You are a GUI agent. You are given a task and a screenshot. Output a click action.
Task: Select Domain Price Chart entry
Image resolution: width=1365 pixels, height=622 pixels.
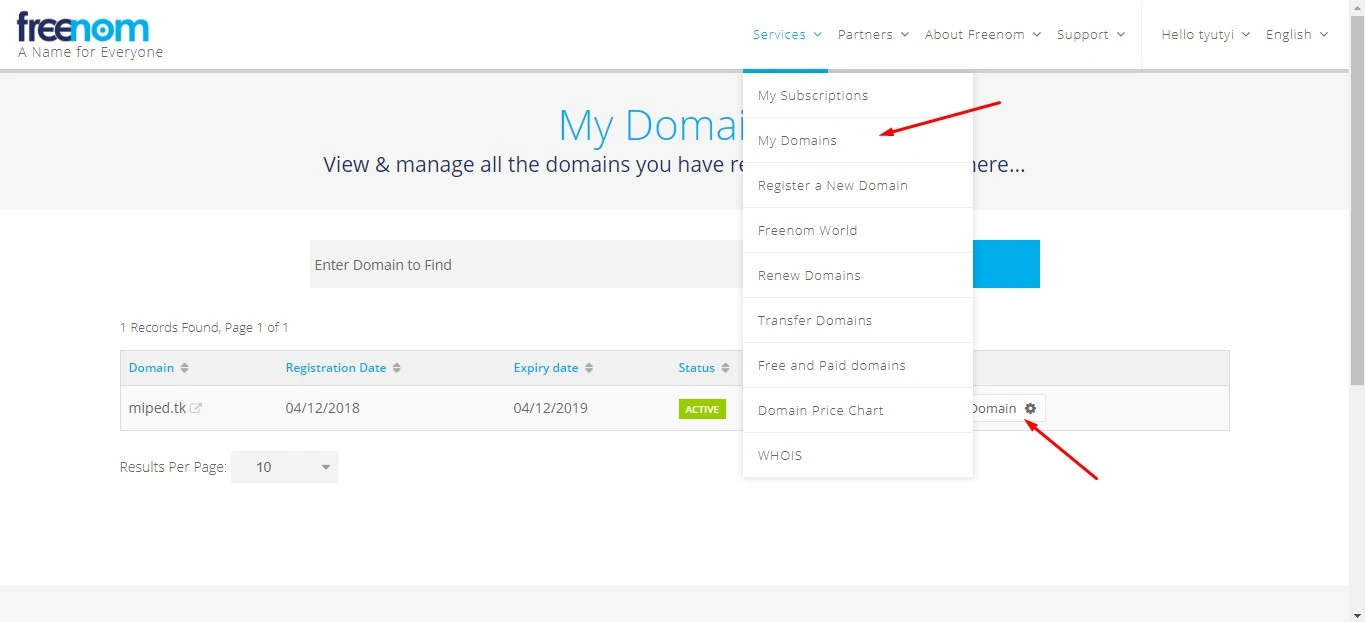click(858, 410)
